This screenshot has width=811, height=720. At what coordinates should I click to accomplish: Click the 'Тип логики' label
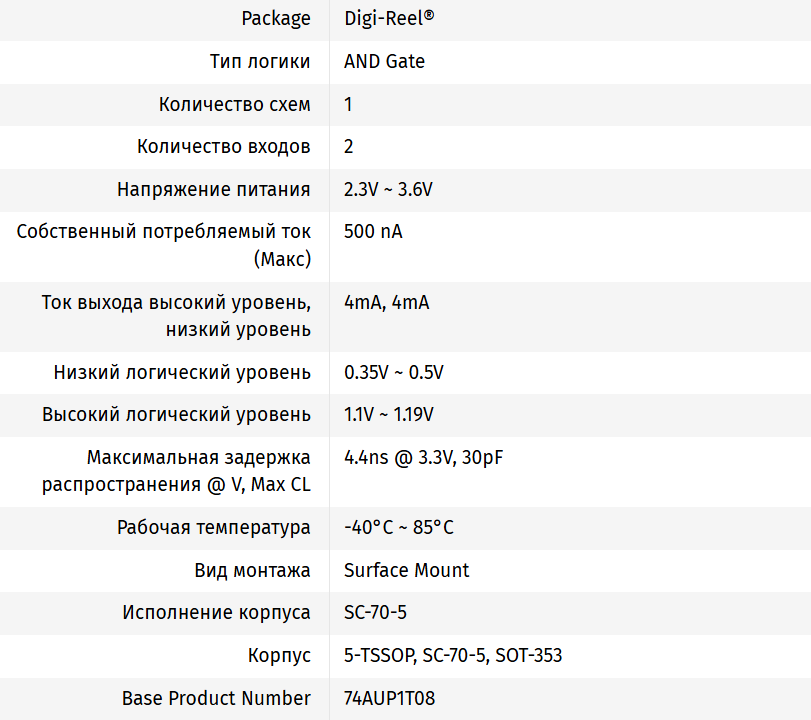click(x=260, y=62)
